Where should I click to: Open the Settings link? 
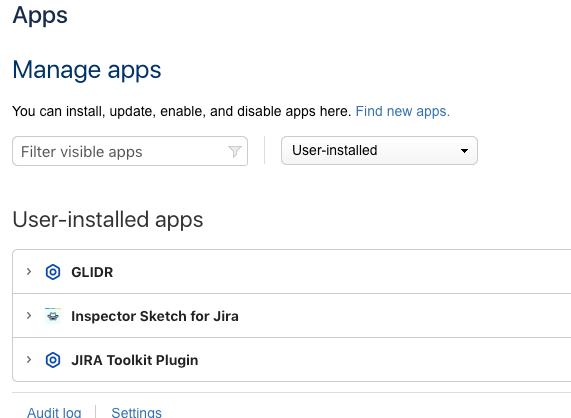click(136, 413)
